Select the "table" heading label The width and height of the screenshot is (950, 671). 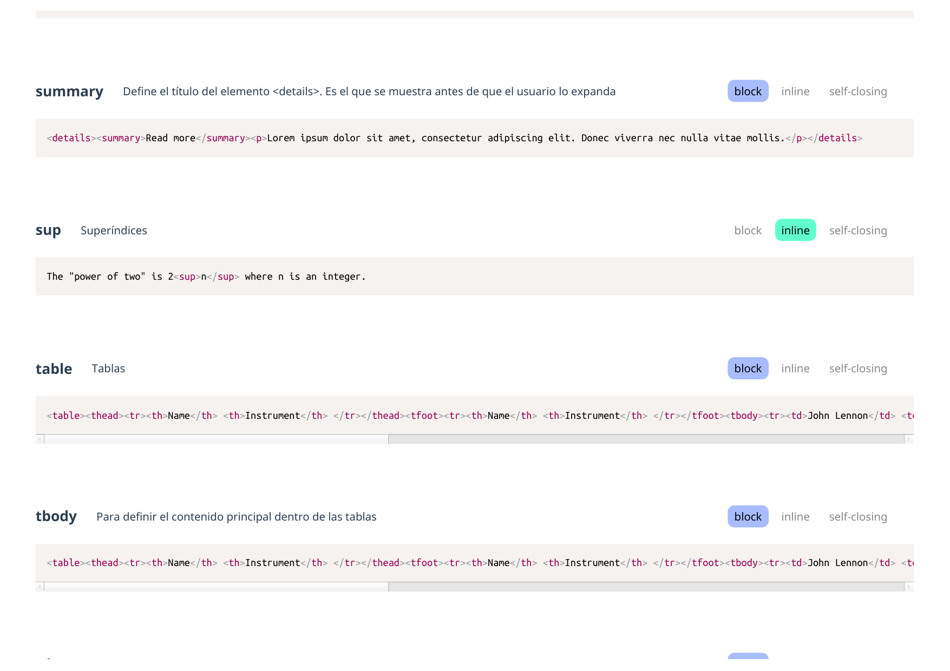[54, 368]
